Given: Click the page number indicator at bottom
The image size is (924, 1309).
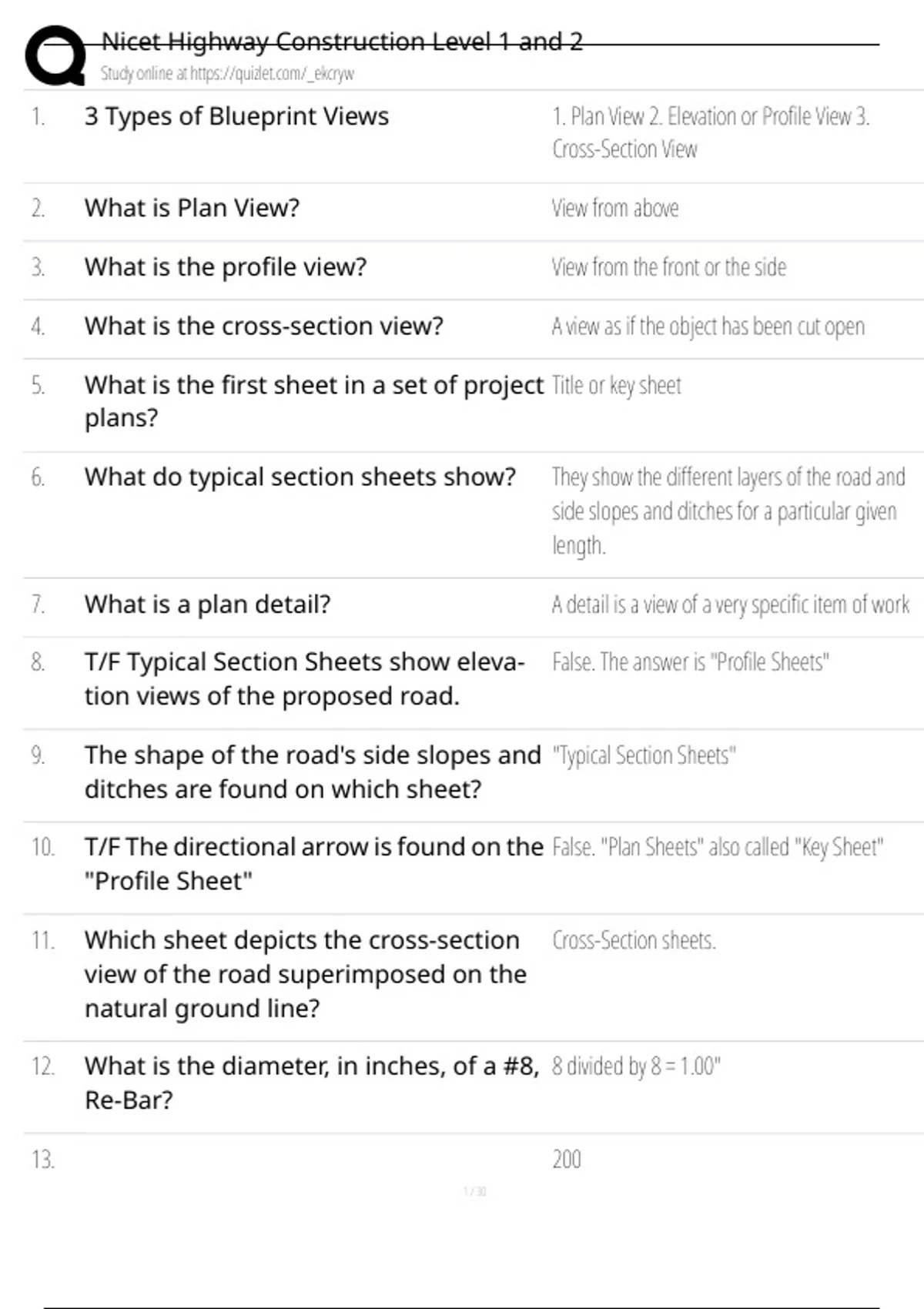Looking at the screenshot, I should pos(474,1191).
